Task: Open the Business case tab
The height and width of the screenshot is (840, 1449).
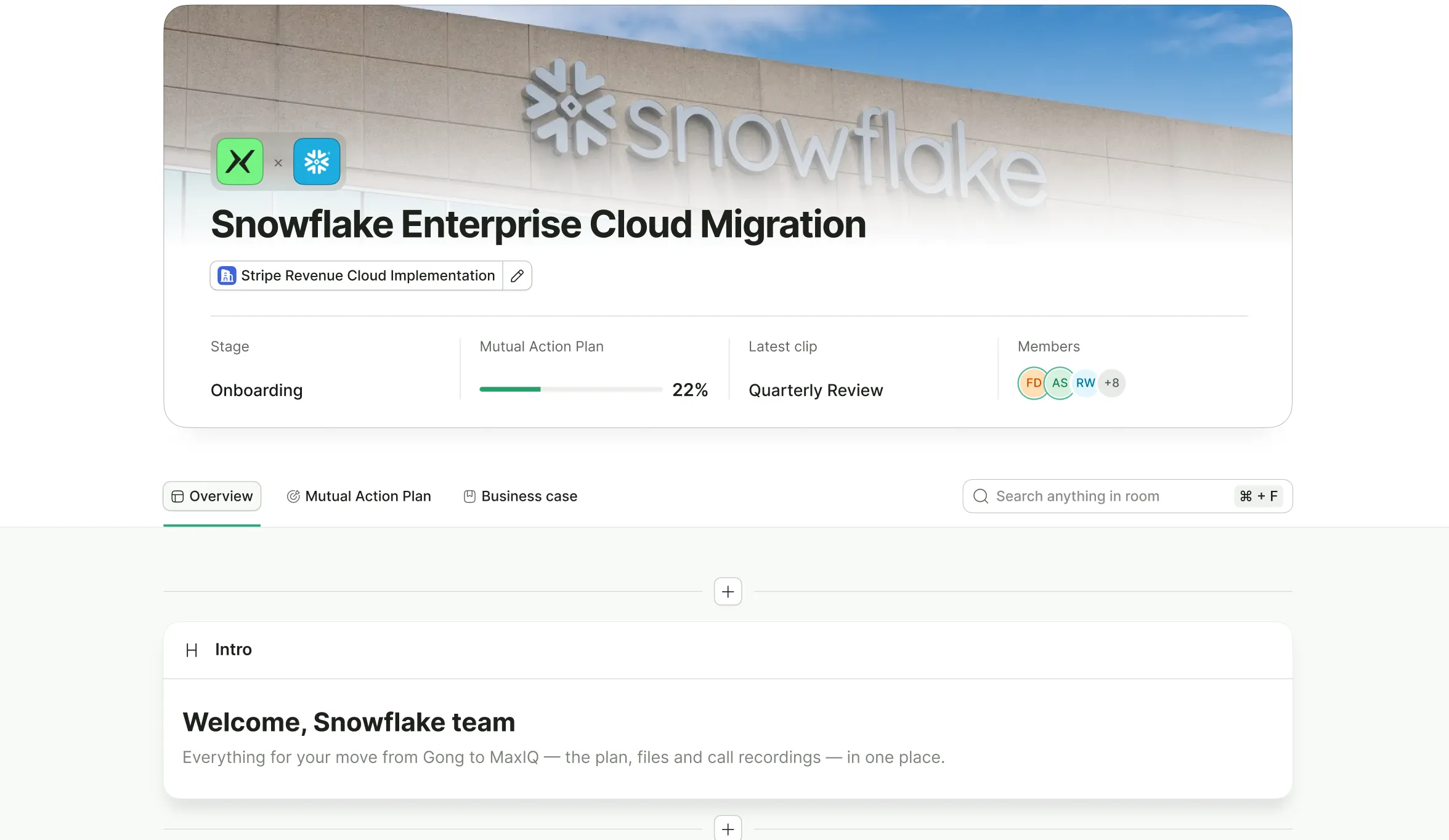Action: 521,496
